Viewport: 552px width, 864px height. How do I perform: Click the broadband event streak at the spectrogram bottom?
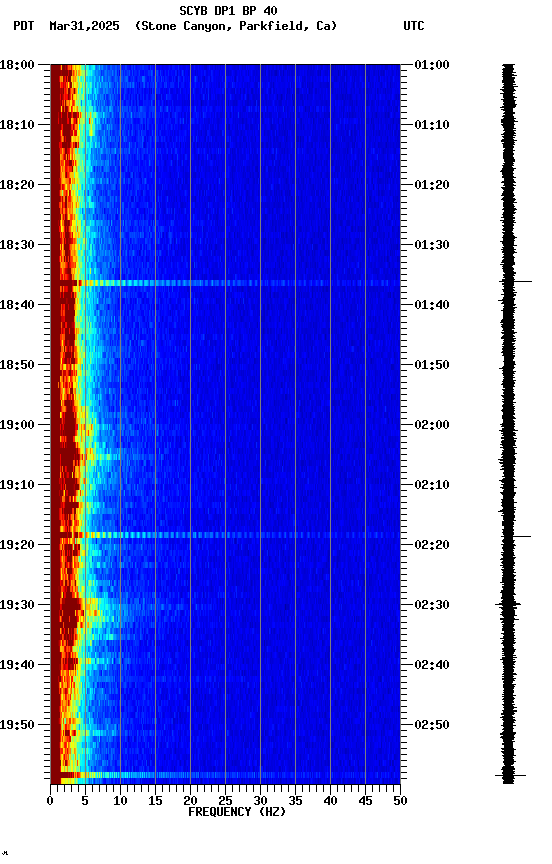point(225,775)
